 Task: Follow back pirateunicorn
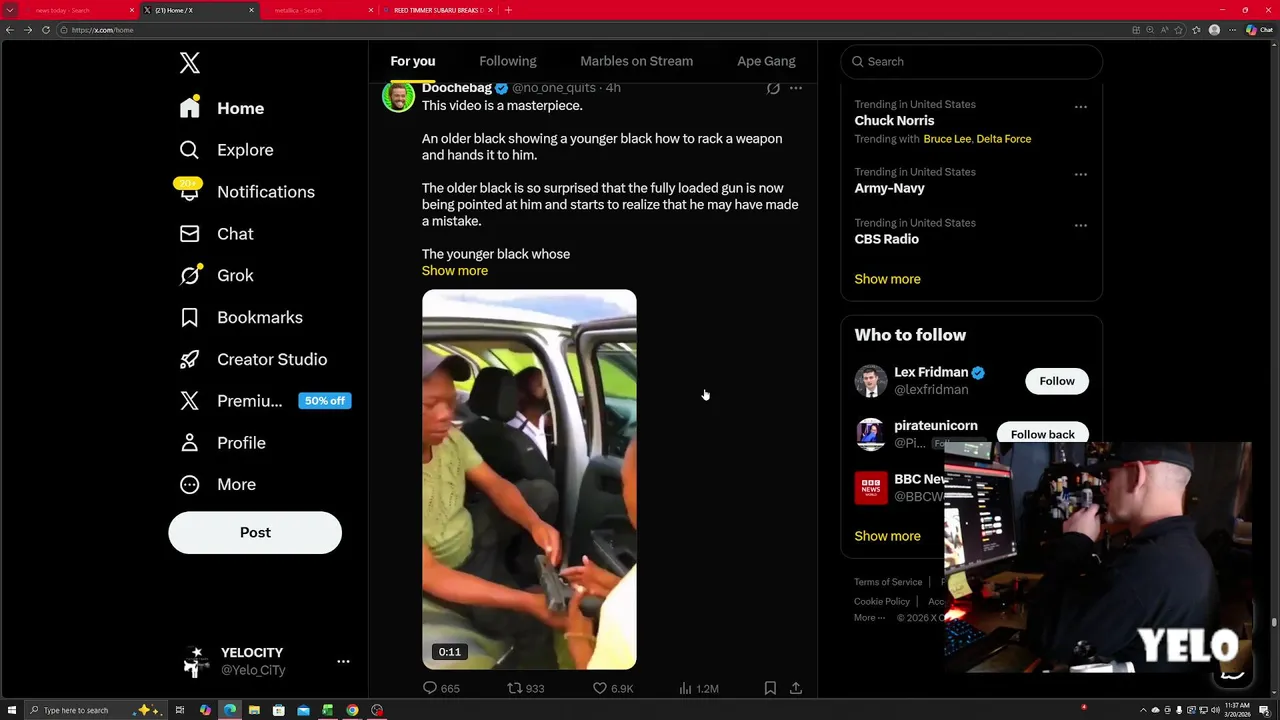tap(1042, 434)
